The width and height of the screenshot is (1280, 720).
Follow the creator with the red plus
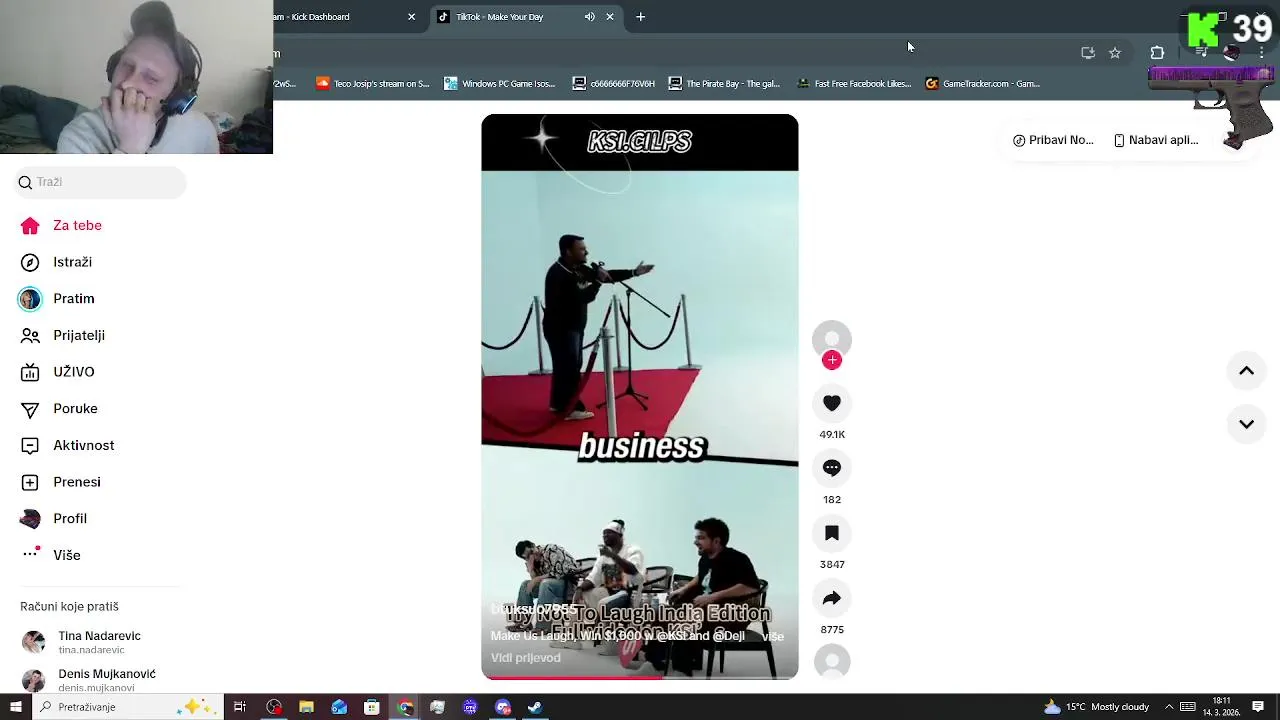832,360
